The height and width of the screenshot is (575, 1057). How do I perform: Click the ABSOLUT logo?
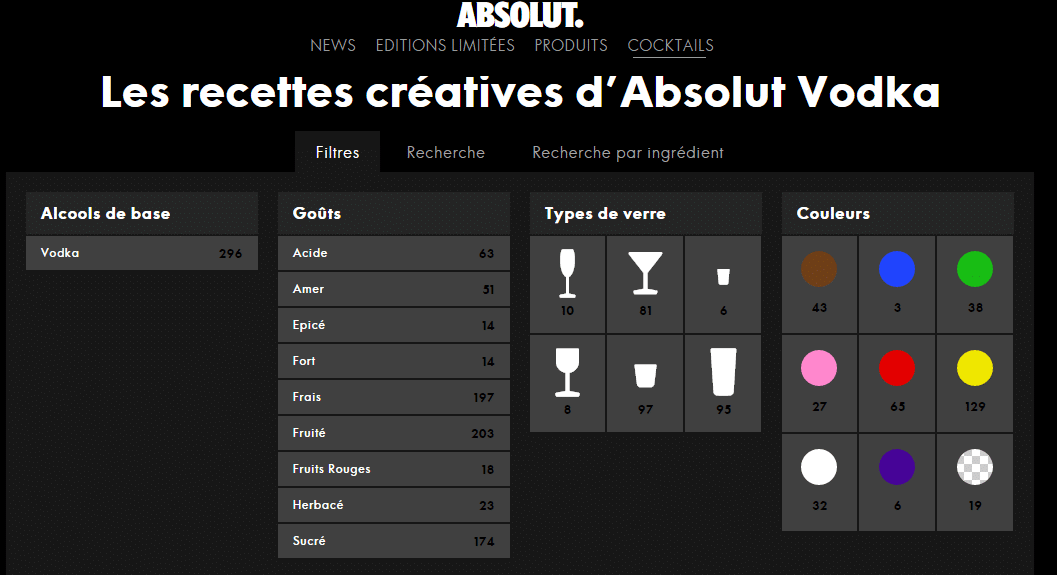(x=520, y=15)
